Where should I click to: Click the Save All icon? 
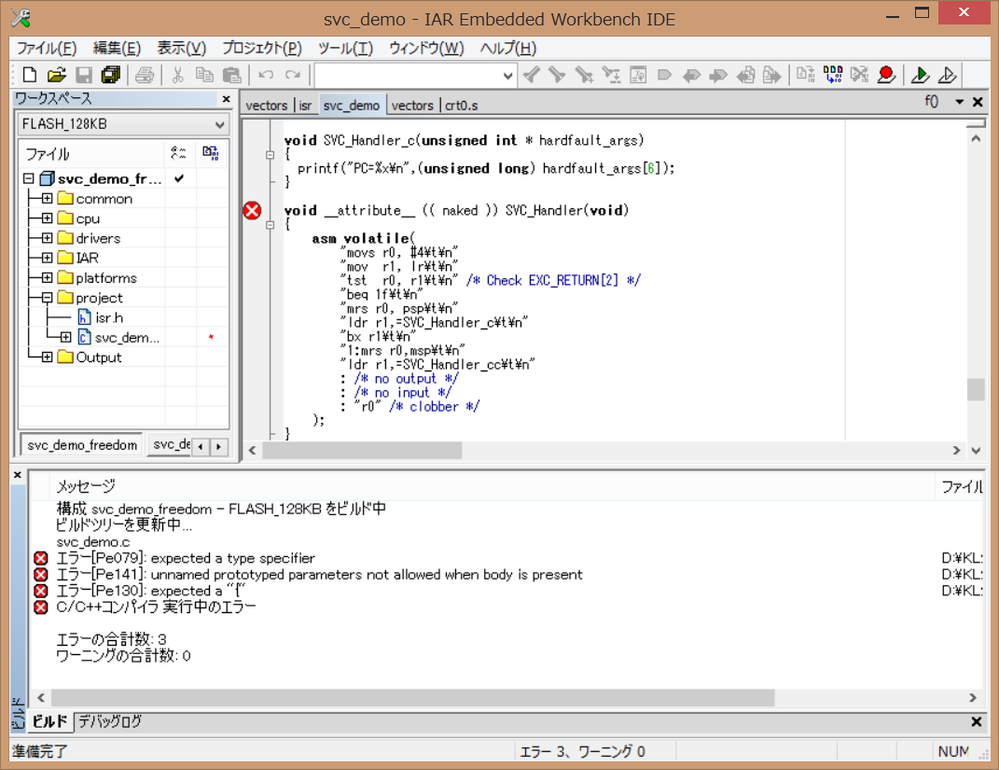pyautogui.click(x=111, y=75)
